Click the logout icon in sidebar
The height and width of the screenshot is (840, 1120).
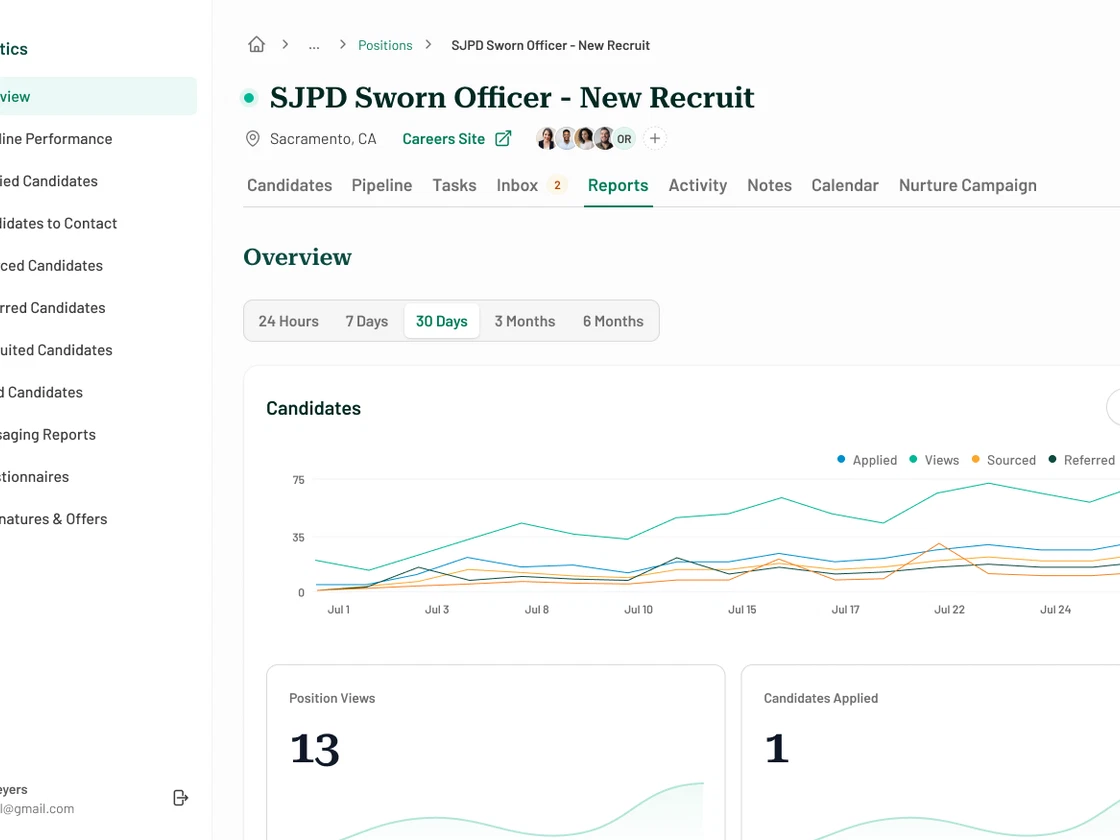click(x=181, y=798)
